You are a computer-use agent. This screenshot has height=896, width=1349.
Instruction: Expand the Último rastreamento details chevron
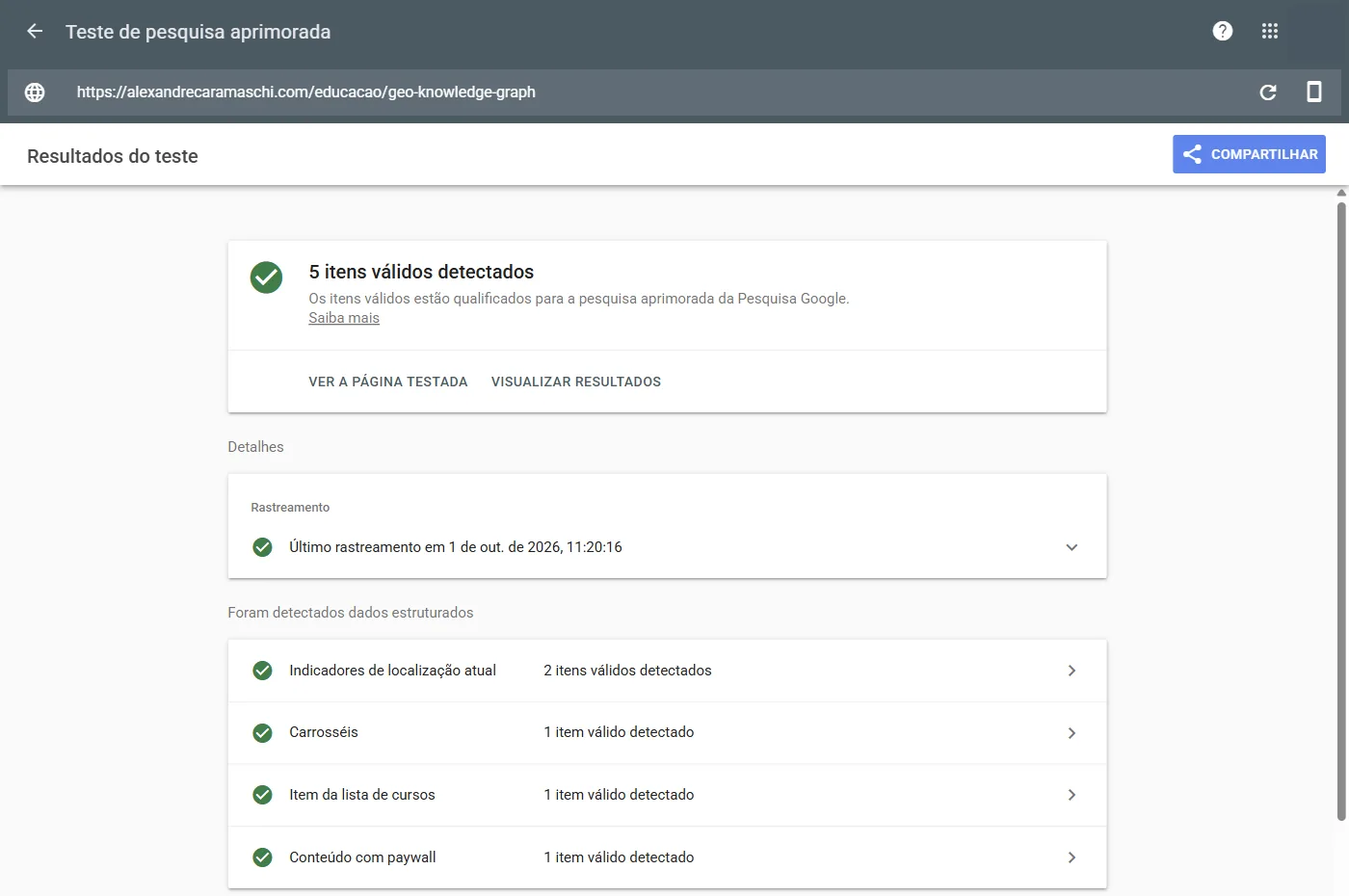pos(1071,547)
